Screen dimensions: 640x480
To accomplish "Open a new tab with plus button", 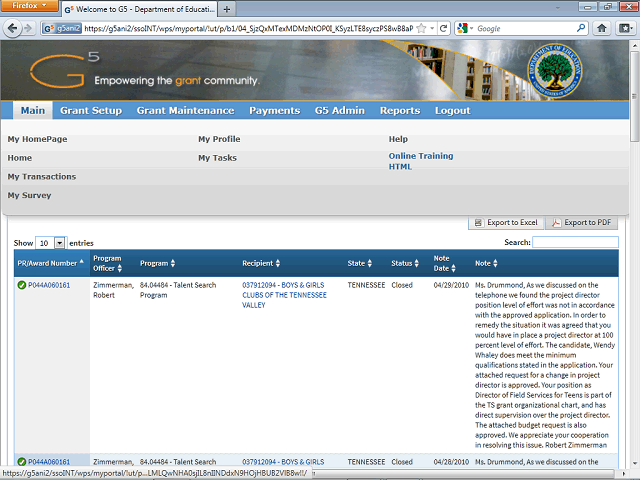I will click(x=227, y=9).
